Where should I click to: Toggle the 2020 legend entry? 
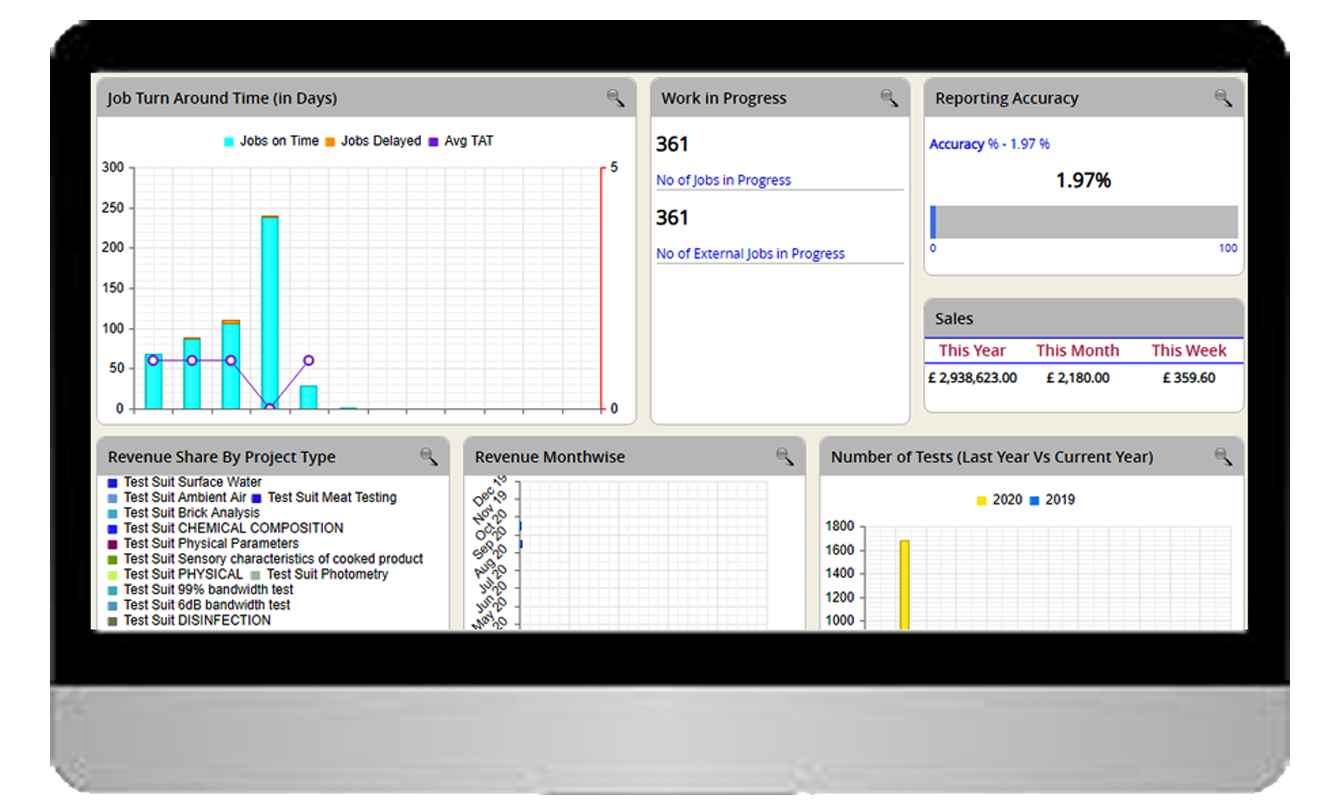tap(999, 500)
